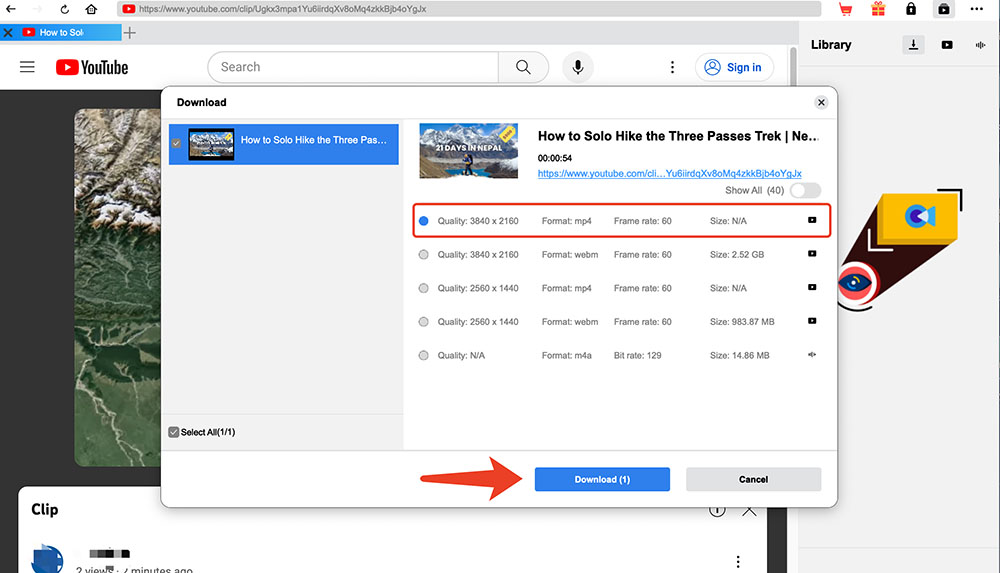Click the browser home icon
The height and width of the screenshot is (573, 1000).
point(91,9)
